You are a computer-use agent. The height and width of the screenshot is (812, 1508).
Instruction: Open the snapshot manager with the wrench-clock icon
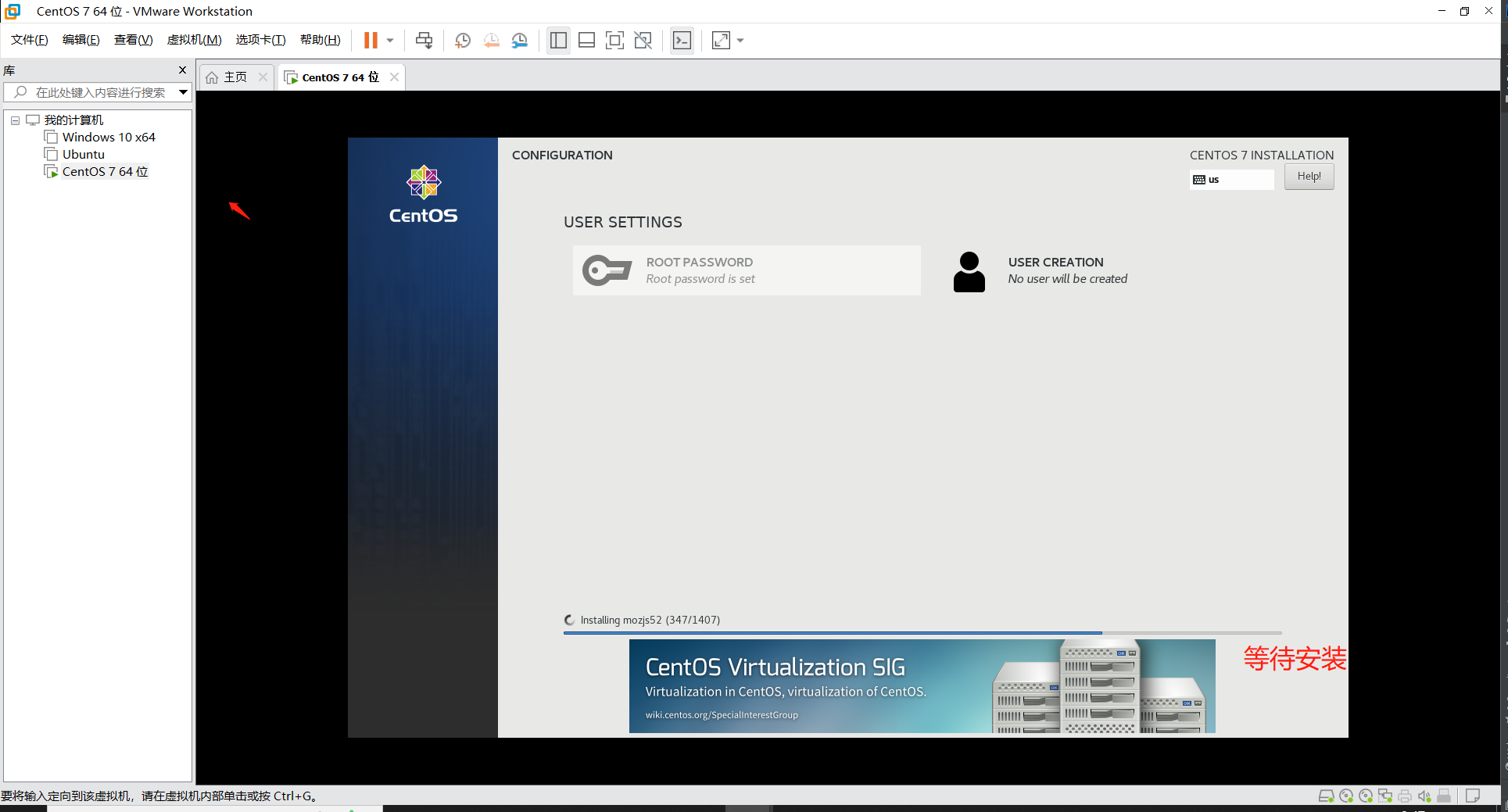(520, 41)
